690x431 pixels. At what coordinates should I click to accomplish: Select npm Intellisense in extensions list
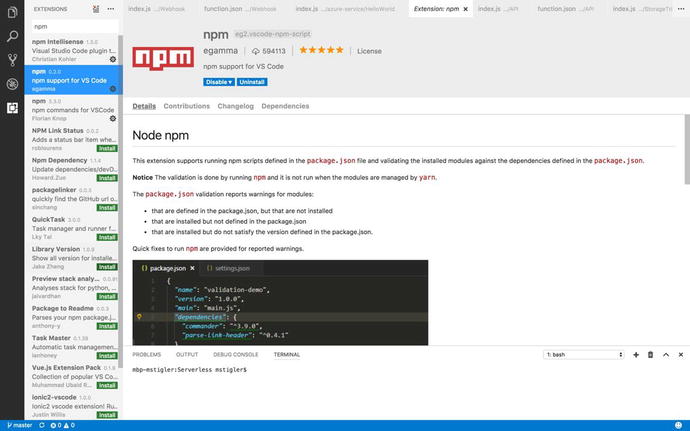(71, 50)
